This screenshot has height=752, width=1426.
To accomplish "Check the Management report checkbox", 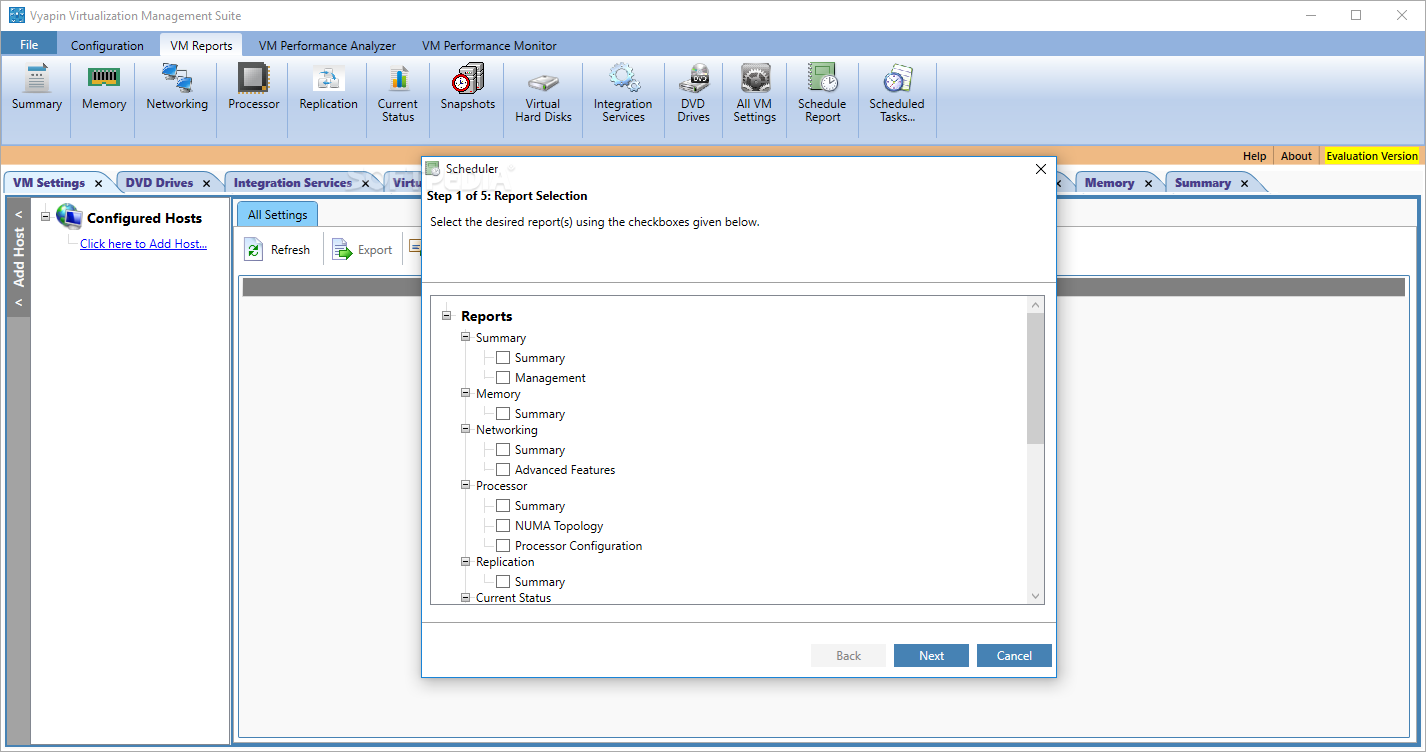I will pos(503,378).
